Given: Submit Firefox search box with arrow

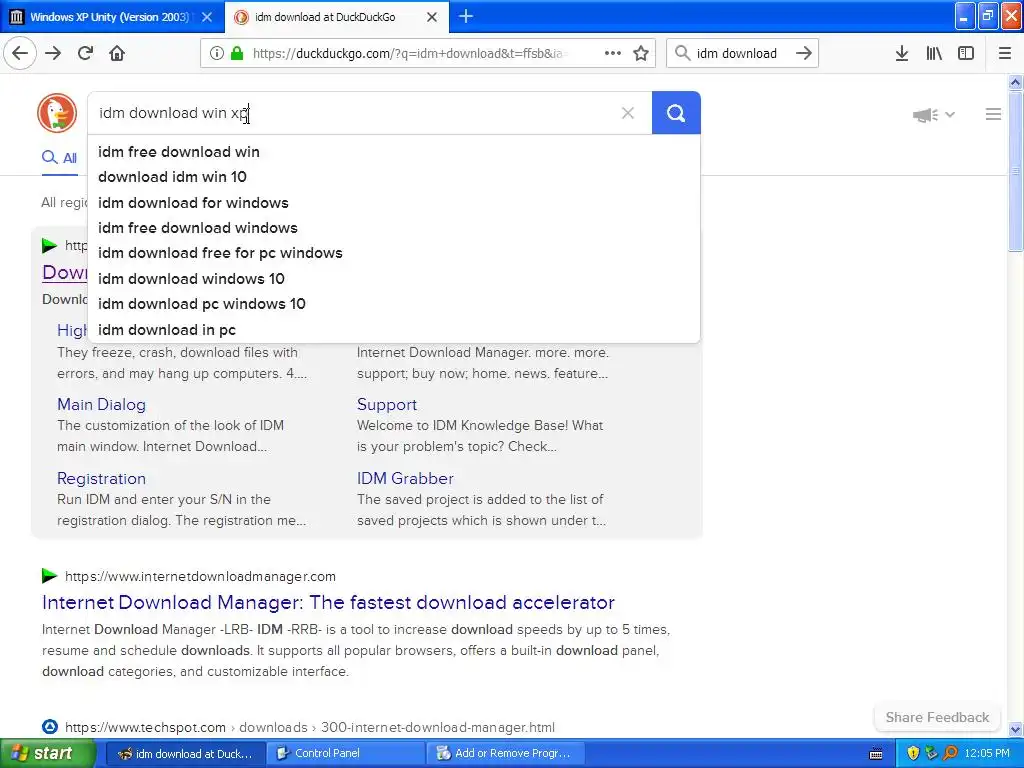Looking at the screenshot, I should click(804, 53).
